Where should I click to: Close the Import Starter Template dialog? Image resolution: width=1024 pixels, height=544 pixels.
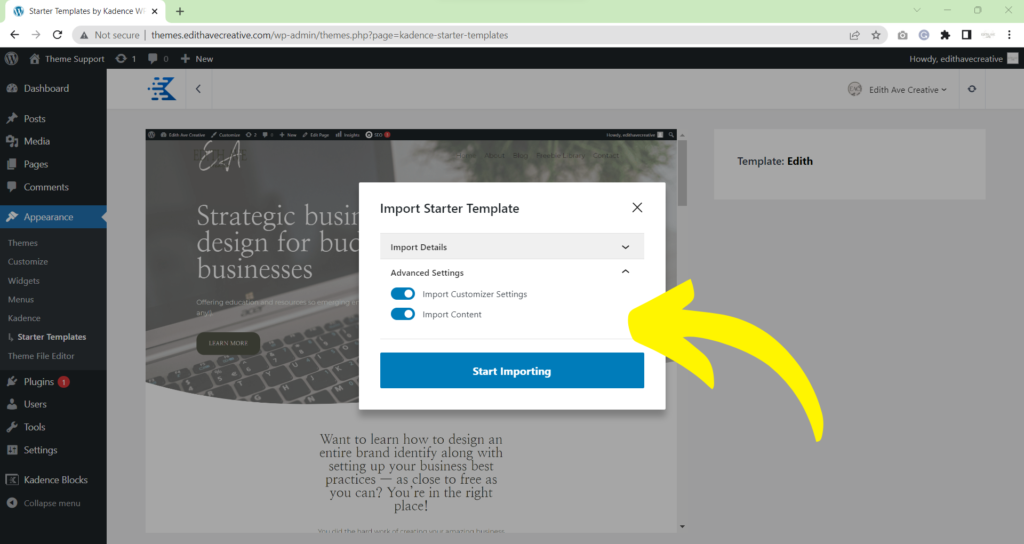[x=637, y=208]
